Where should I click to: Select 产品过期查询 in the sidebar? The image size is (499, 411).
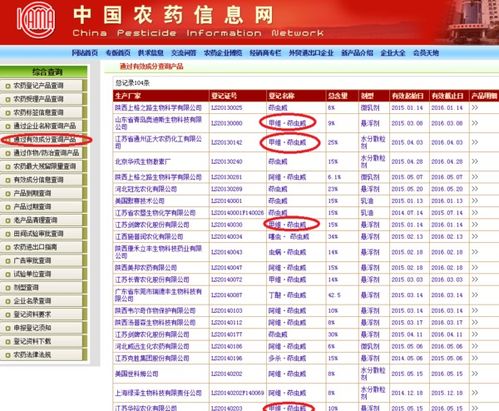32,206
